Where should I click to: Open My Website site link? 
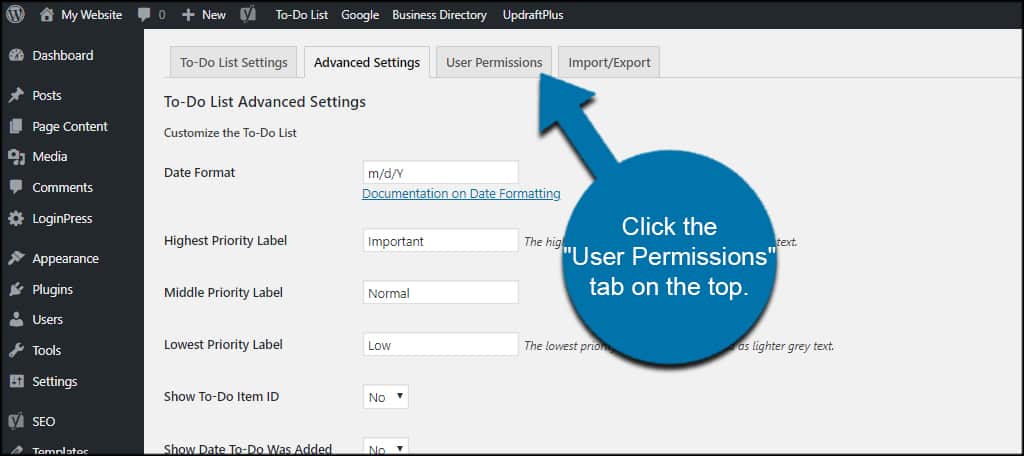pos(91,14)
